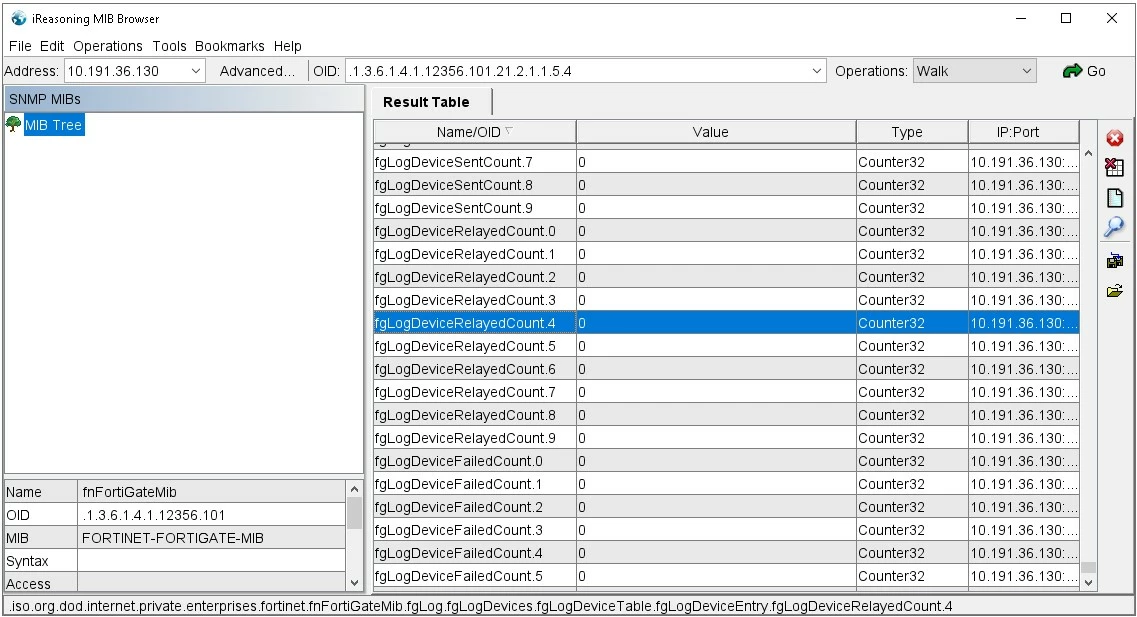Open the Tools menu

[169, 46]
